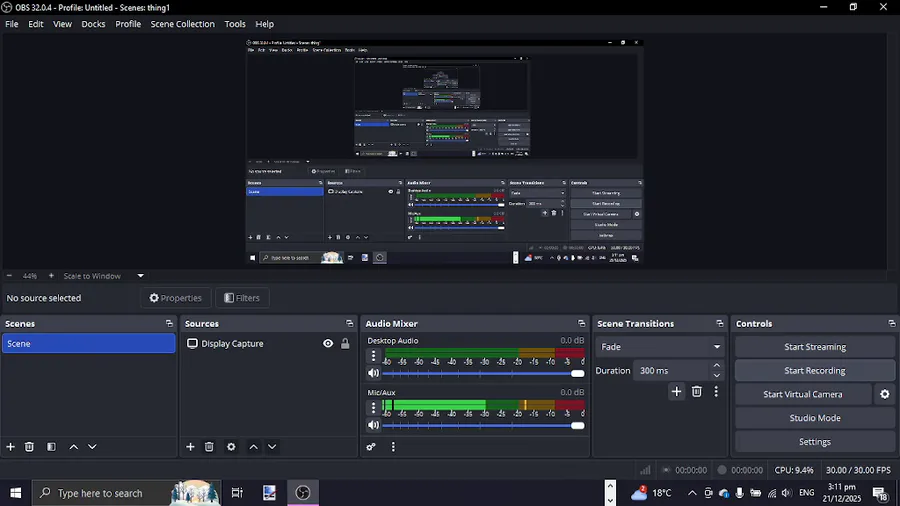Viewport: 900px width, 506px height.
Task: Remove selected source trash icon
Action: (209, 446)
